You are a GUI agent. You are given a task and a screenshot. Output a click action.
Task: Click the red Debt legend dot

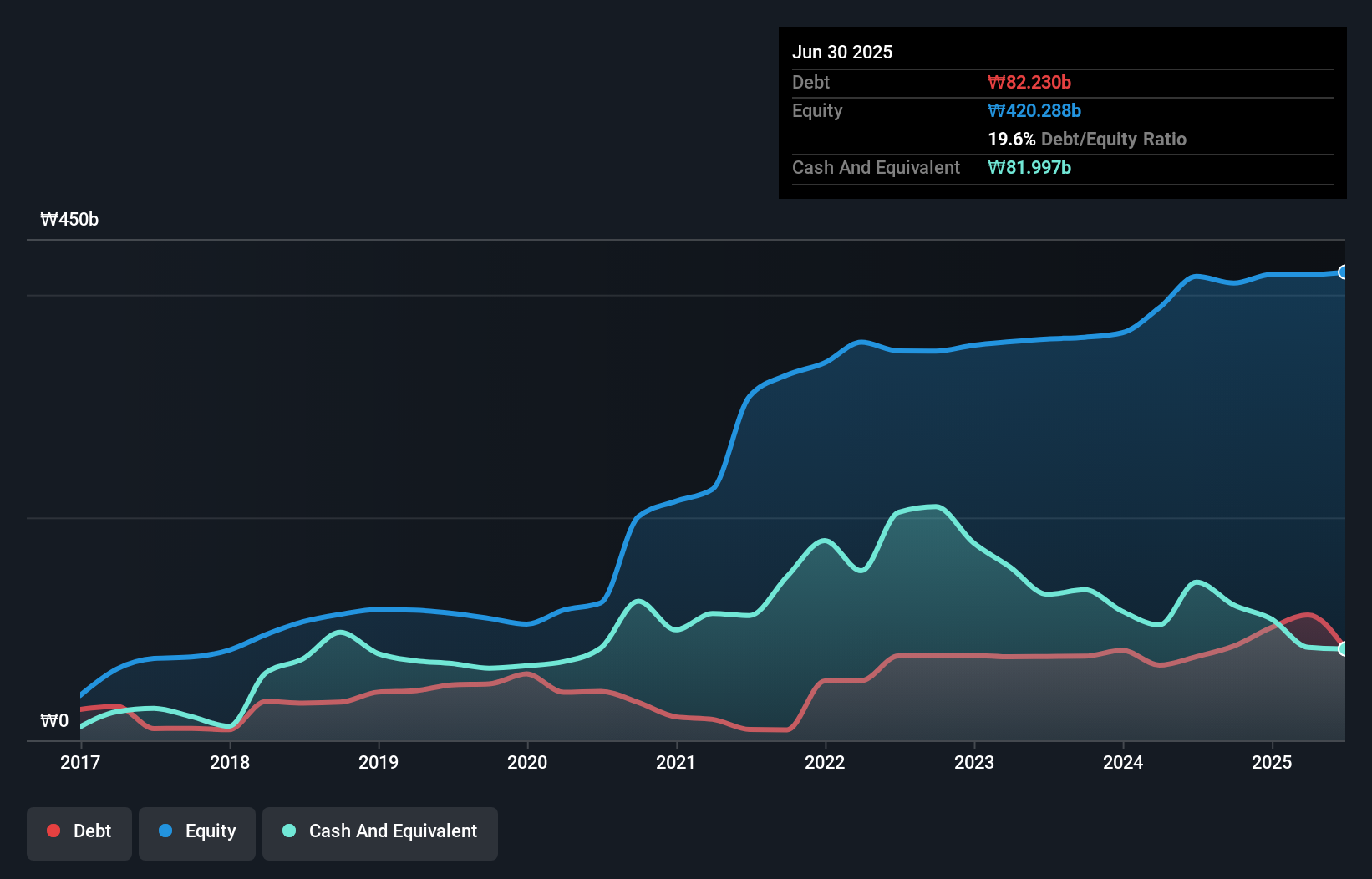tap(53, 831)
